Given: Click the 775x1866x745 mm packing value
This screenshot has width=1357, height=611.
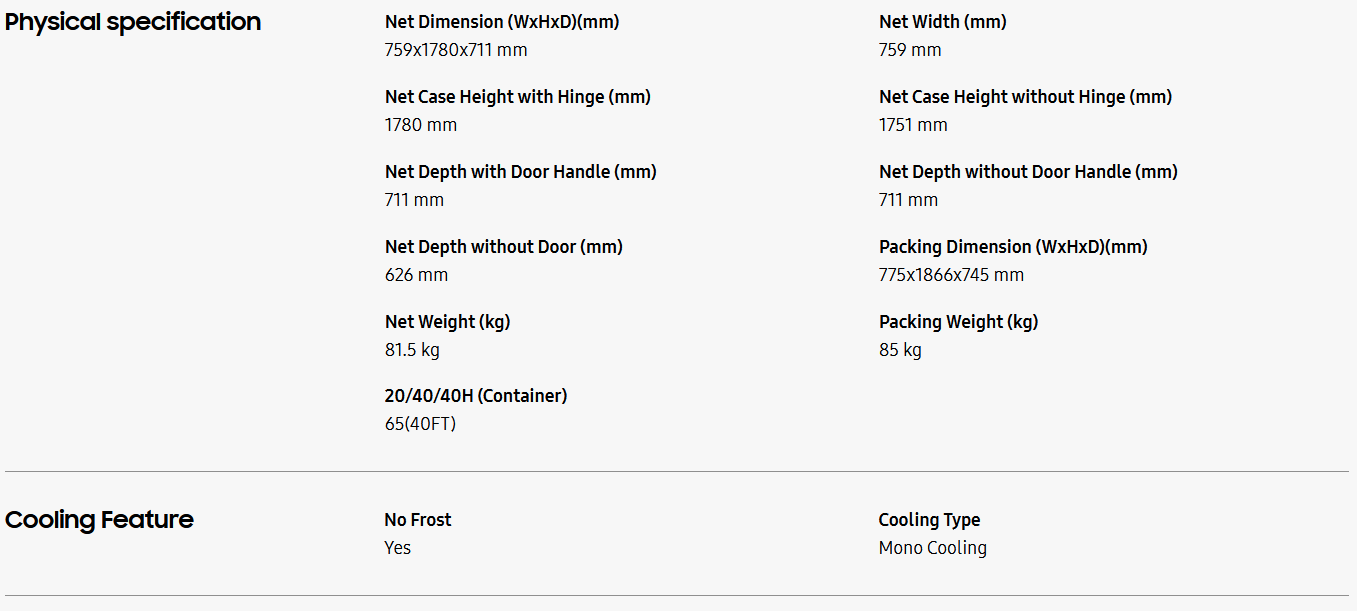Looking at the screenshot, I should [951, 275].
